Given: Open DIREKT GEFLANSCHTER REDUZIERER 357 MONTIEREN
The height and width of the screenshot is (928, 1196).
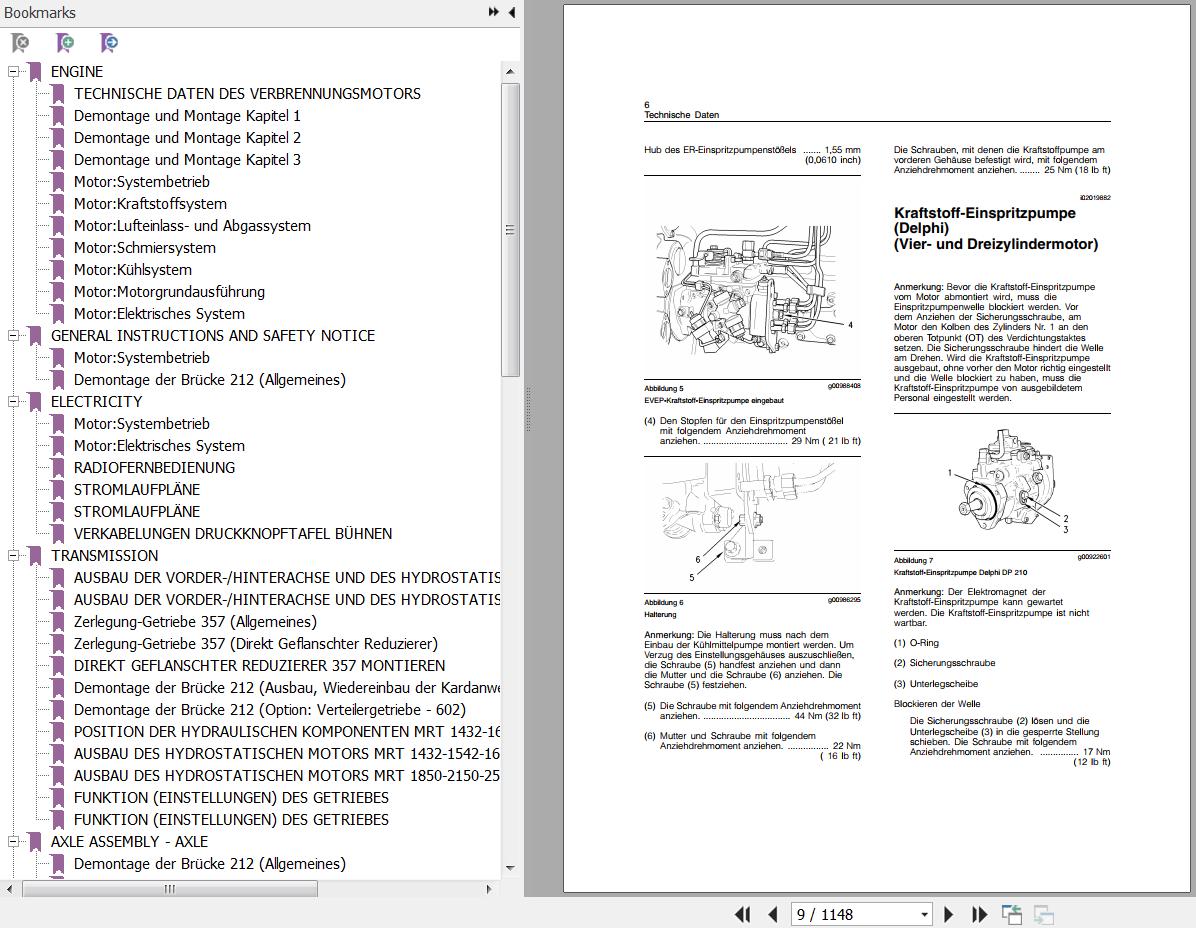Looking at the screenshot, I should coord(259,666).
